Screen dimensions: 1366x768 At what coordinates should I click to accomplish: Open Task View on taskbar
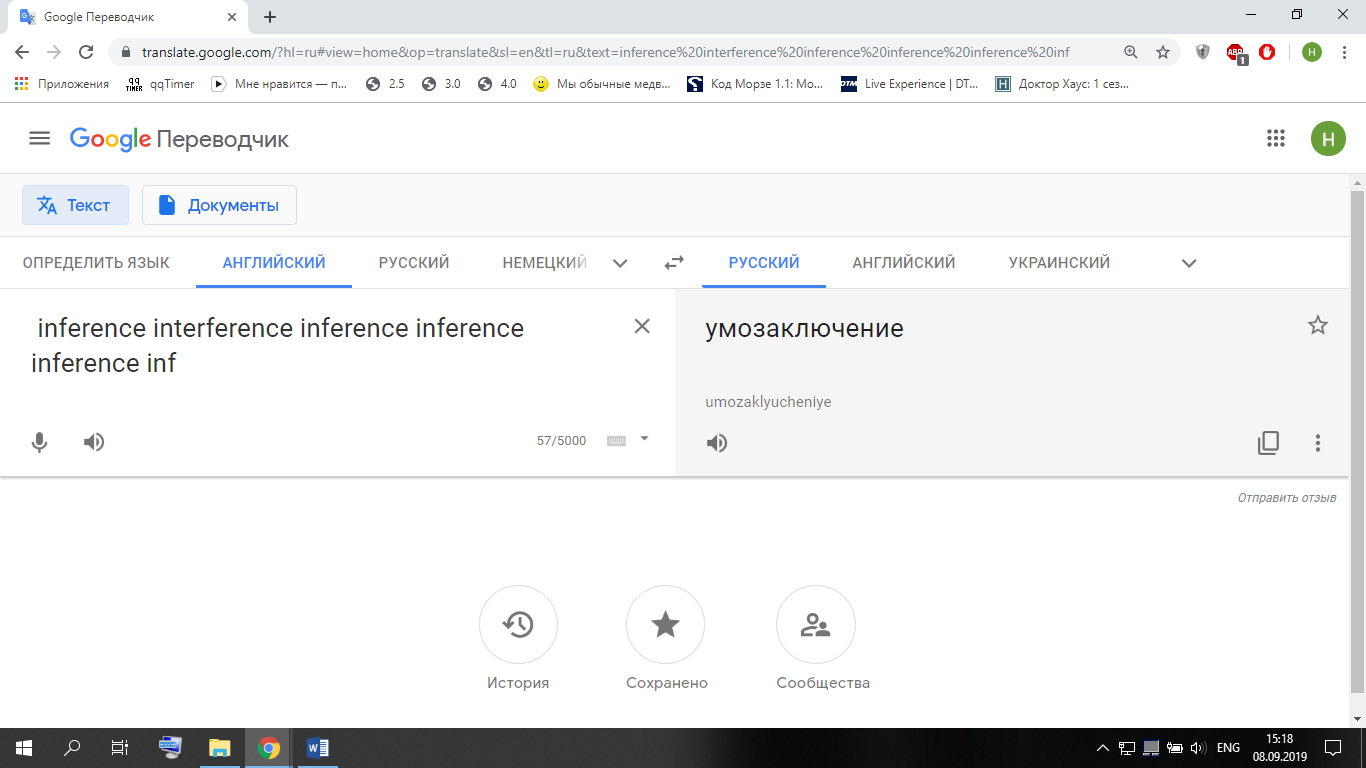pos(120,747)
